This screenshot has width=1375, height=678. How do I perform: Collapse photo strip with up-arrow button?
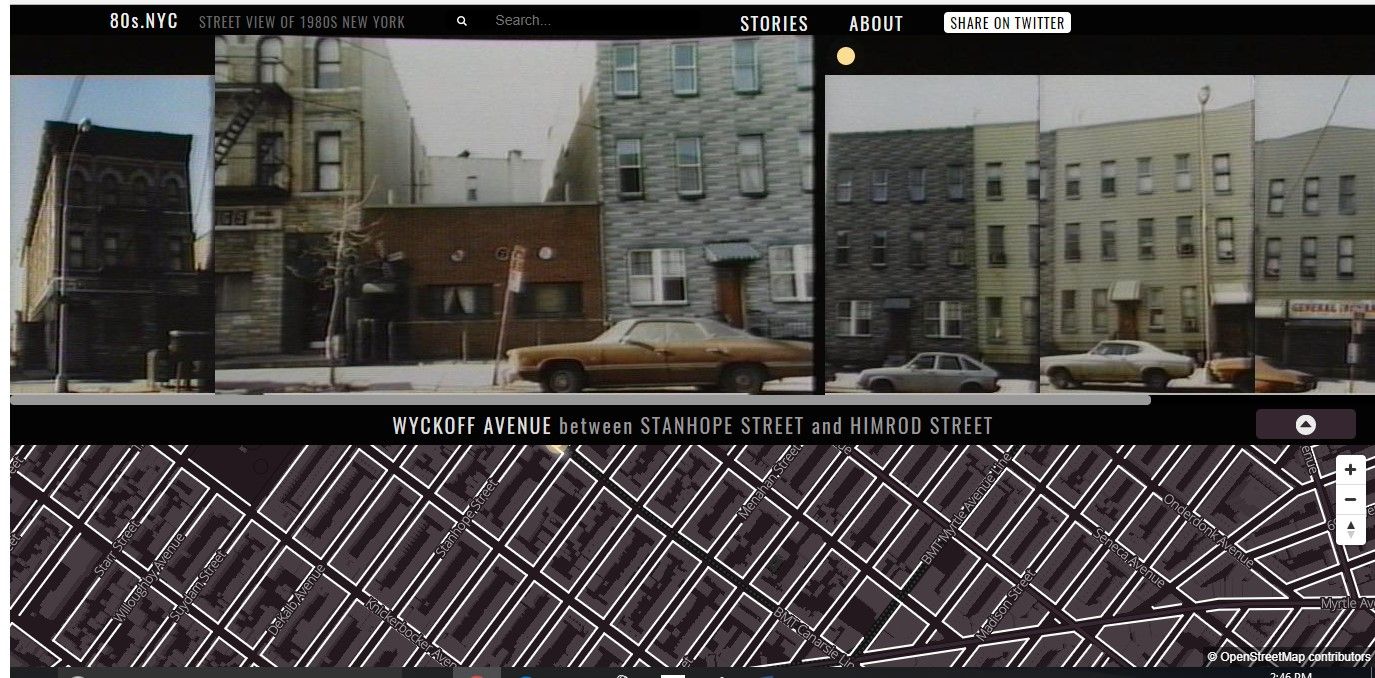(x=1305, y=425)
